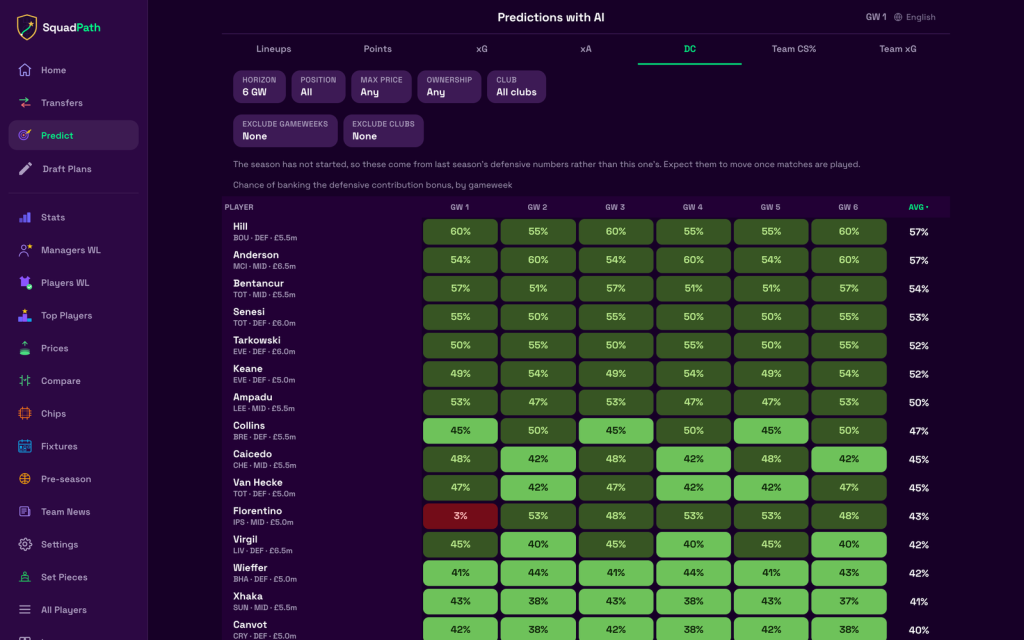The width and height of the screenshot is (1024, 640).
Task: Click Florentino's red 3% GW 1 cell
Action: 460,516
